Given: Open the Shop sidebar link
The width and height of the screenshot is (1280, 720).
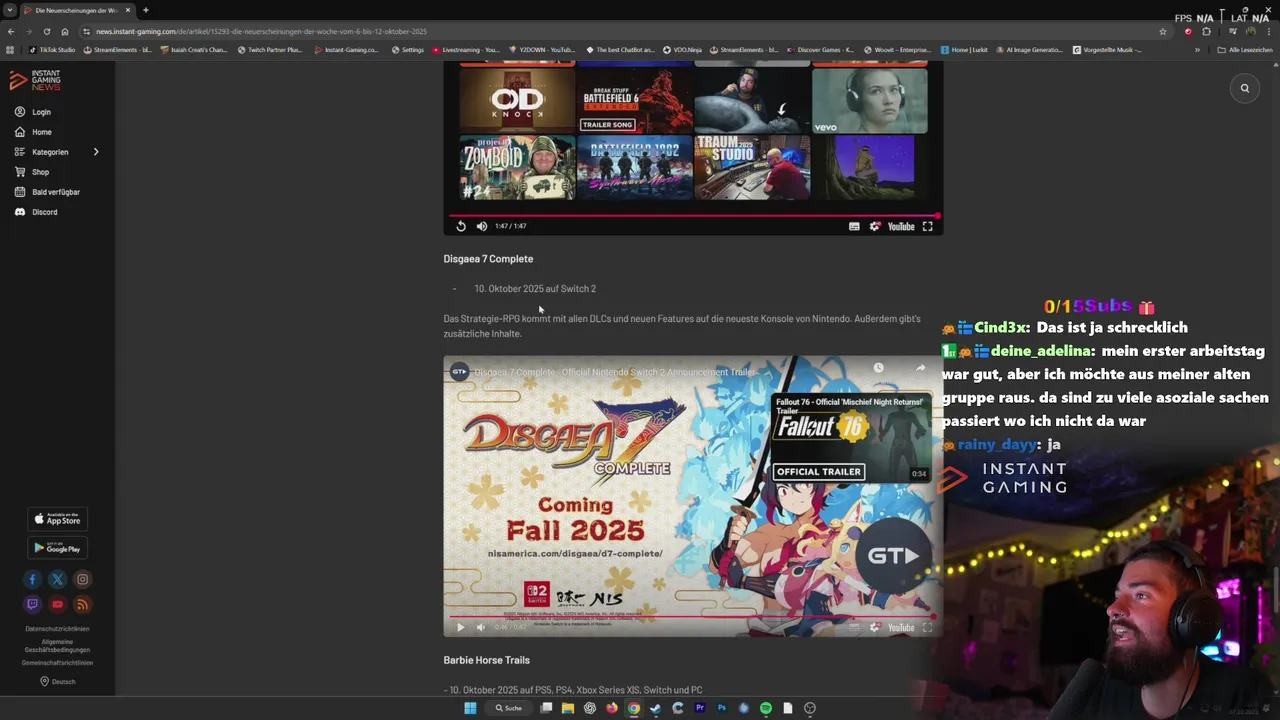Looking at the screenshot, I should coord(32,172).
